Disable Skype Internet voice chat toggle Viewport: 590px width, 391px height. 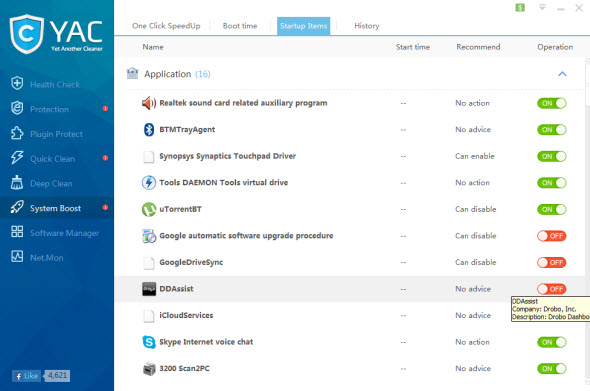click(552, 342)
